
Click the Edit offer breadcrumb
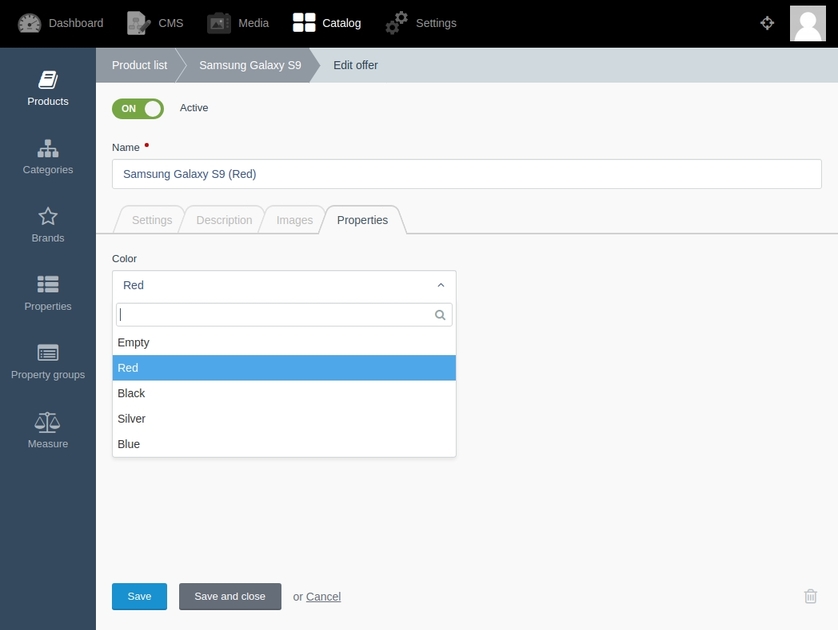coord(355,65)
